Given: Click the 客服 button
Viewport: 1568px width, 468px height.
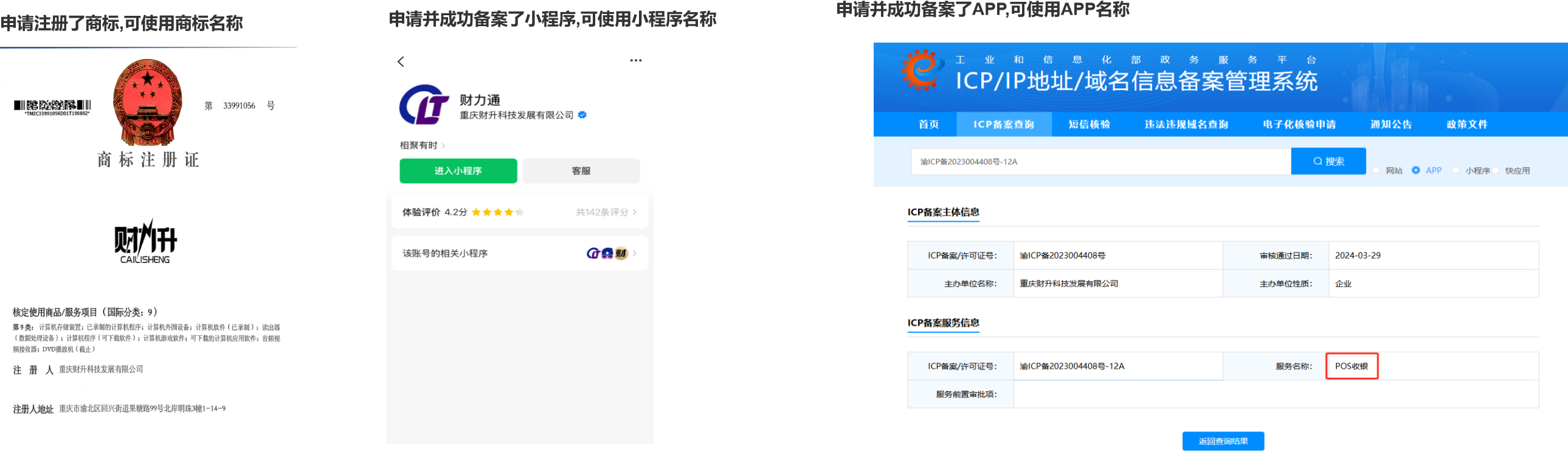Looking at the screenshot, I should tap(581, 170).
